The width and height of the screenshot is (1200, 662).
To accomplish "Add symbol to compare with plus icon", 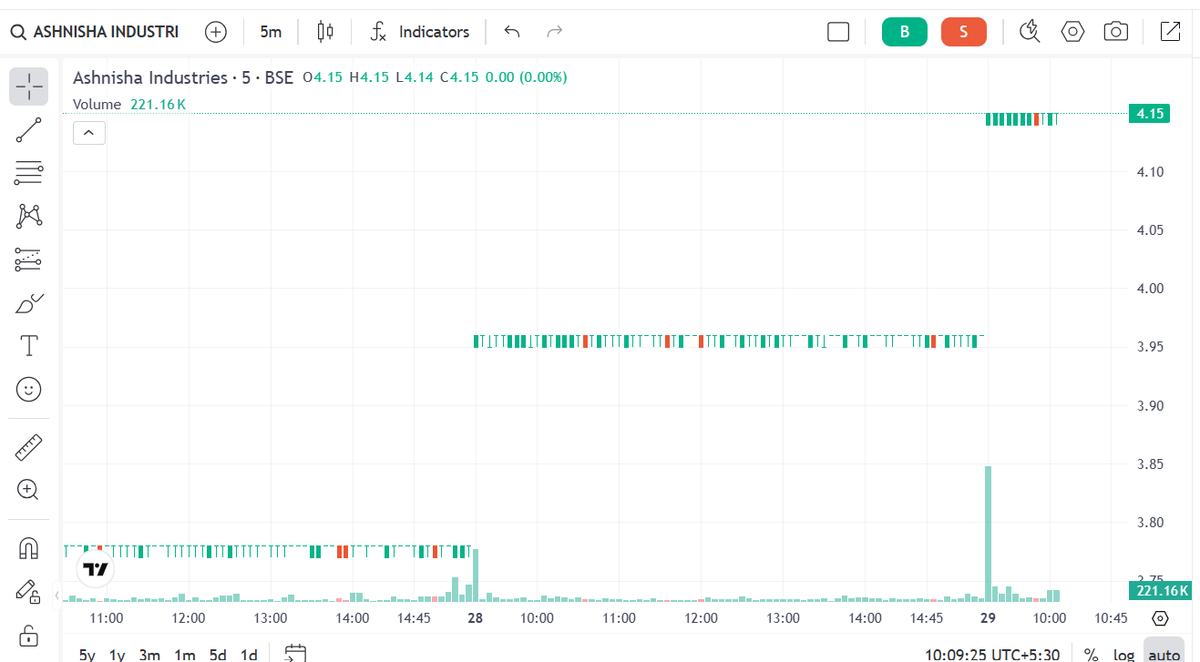I will point(215,32).
